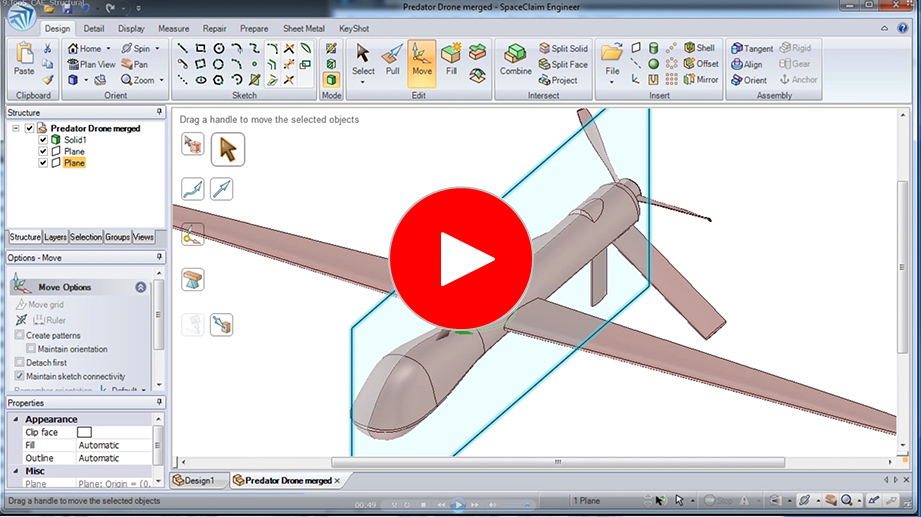Close the Predator Drone merged tab

[x=337, y=481]
